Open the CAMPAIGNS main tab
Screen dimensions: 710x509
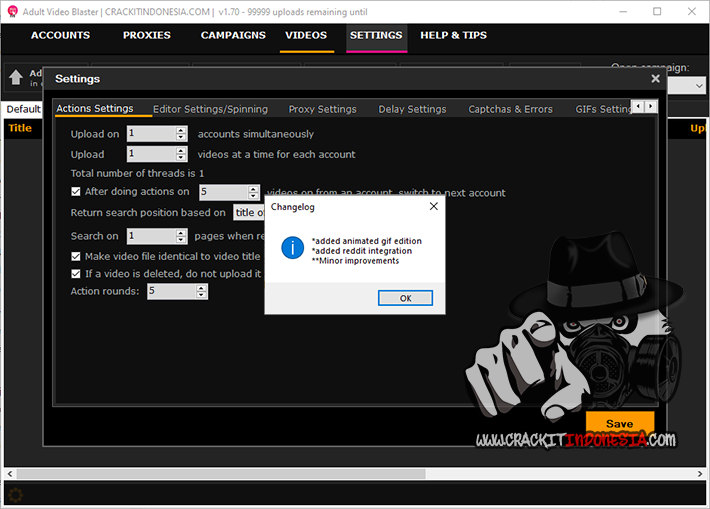233,35
